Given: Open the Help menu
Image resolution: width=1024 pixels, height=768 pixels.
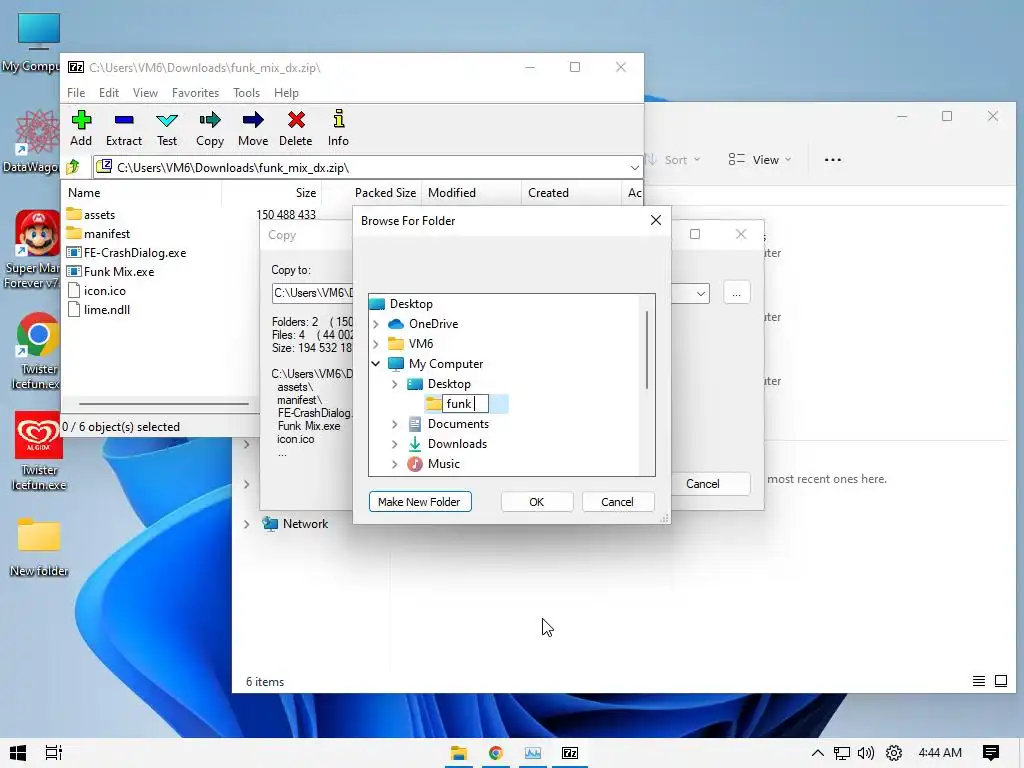Looking at the screenshot, I should point(286,93).
